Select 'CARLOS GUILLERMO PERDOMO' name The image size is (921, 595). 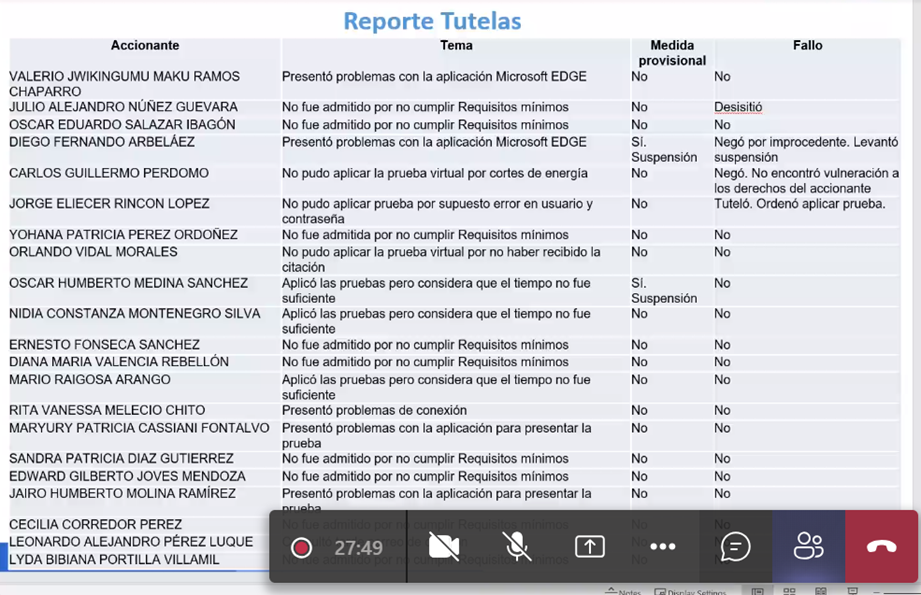[109, 173]
